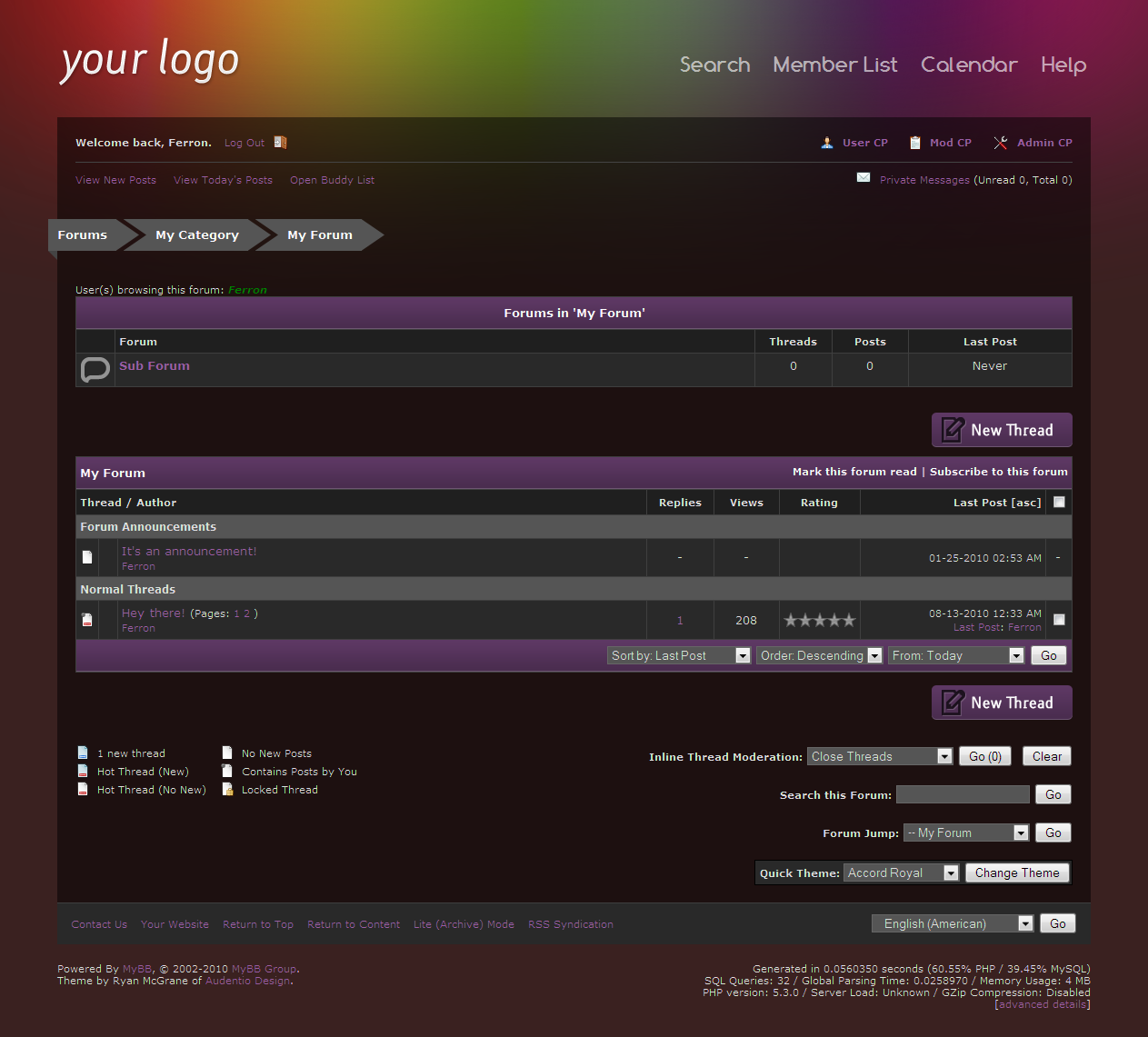
Task: Check the Hey there! thread checkbox
Action: click(x=1059, y=620)
